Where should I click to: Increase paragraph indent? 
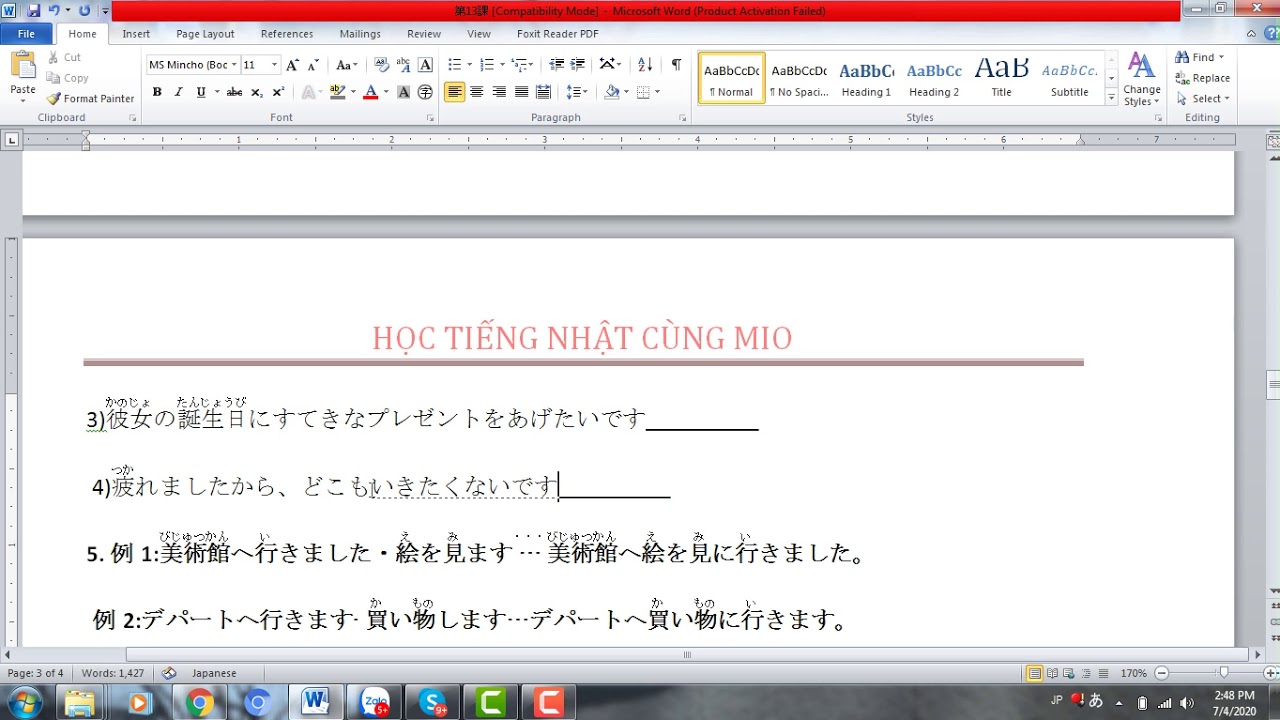pos(577,65)
